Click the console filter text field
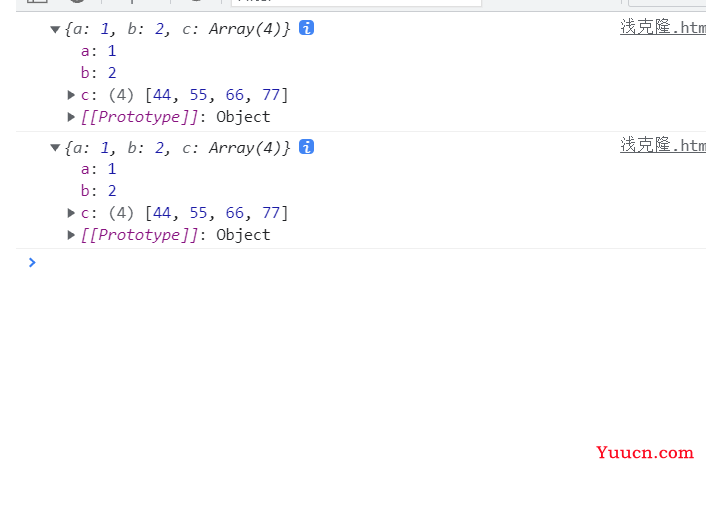The image size is (706, 507). (356, 3)
